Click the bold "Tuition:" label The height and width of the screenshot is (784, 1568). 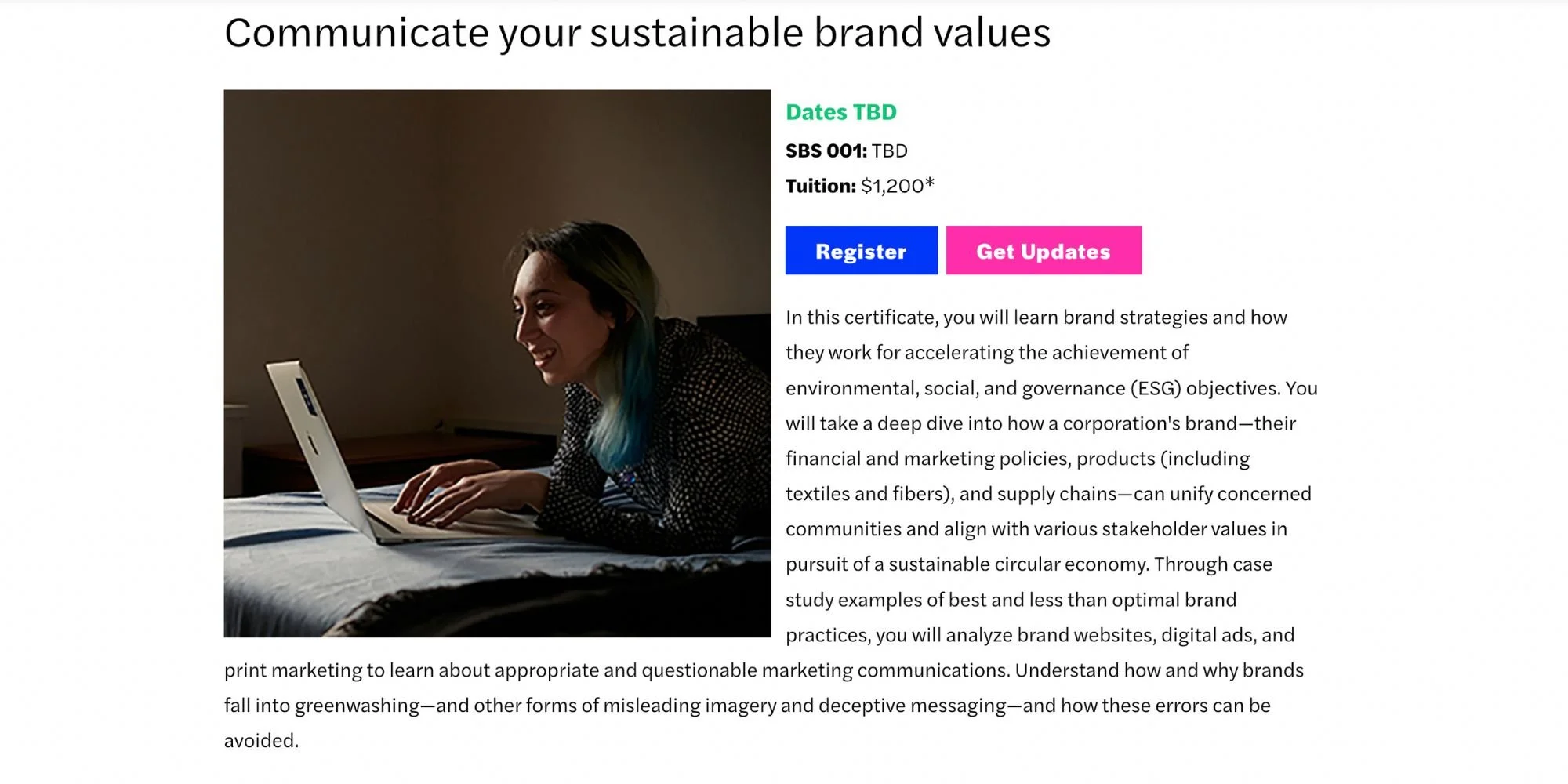(820, 186)
